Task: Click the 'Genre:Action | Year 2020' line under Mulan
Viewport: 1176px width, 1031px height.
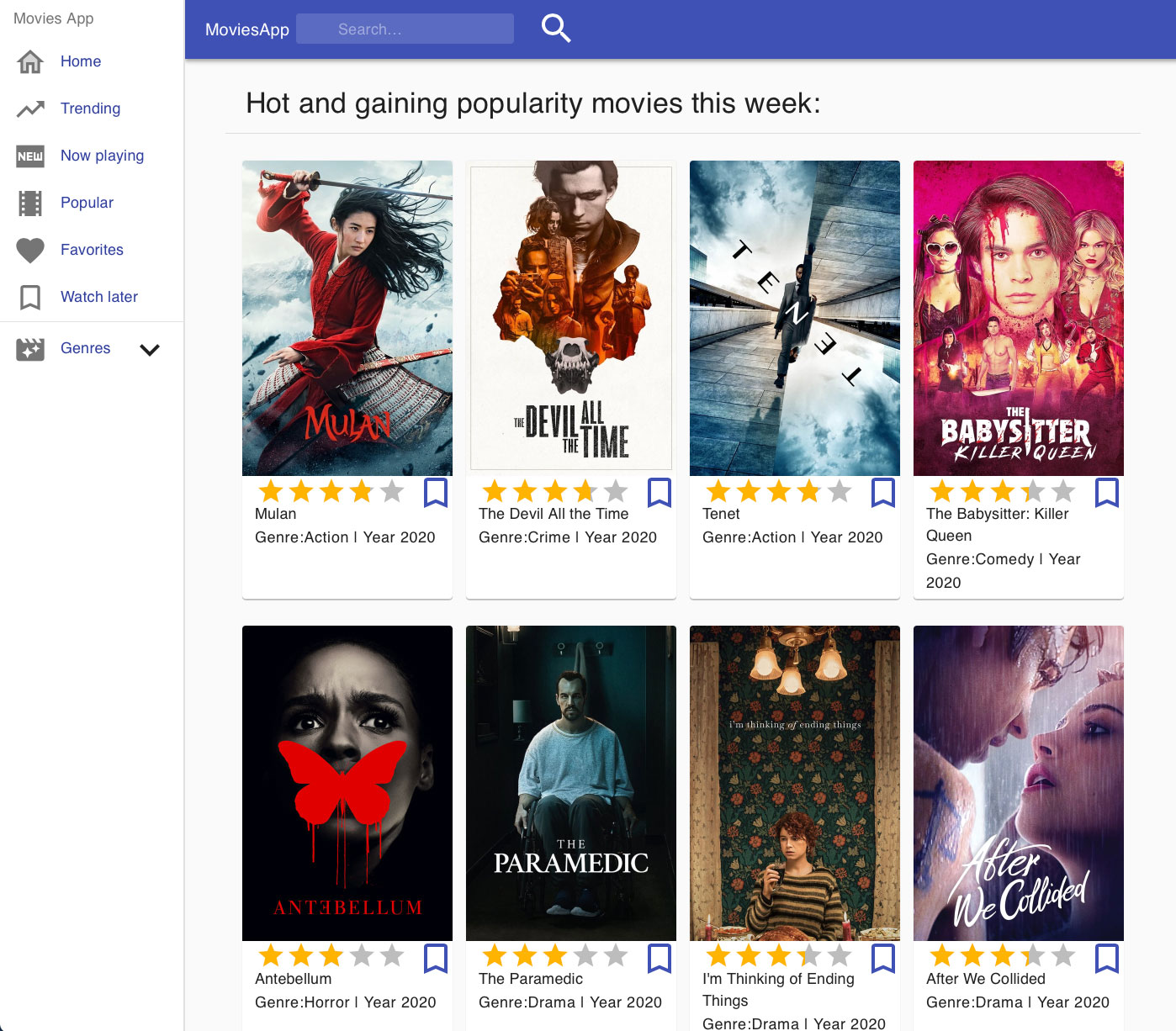Action: click(345, 537)
